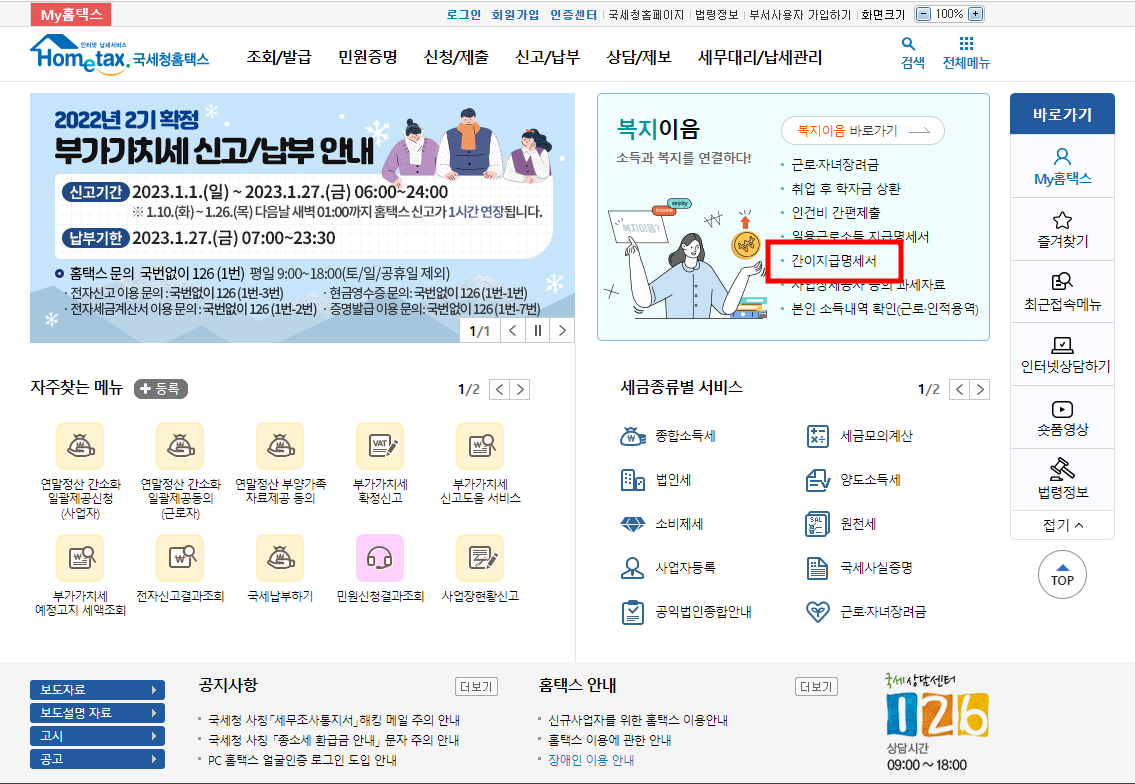Viewport: 1135px width, 784px height.
Task: Open the 신고/납부 menu
Action: pyautogui.click(x=547, y=57)
